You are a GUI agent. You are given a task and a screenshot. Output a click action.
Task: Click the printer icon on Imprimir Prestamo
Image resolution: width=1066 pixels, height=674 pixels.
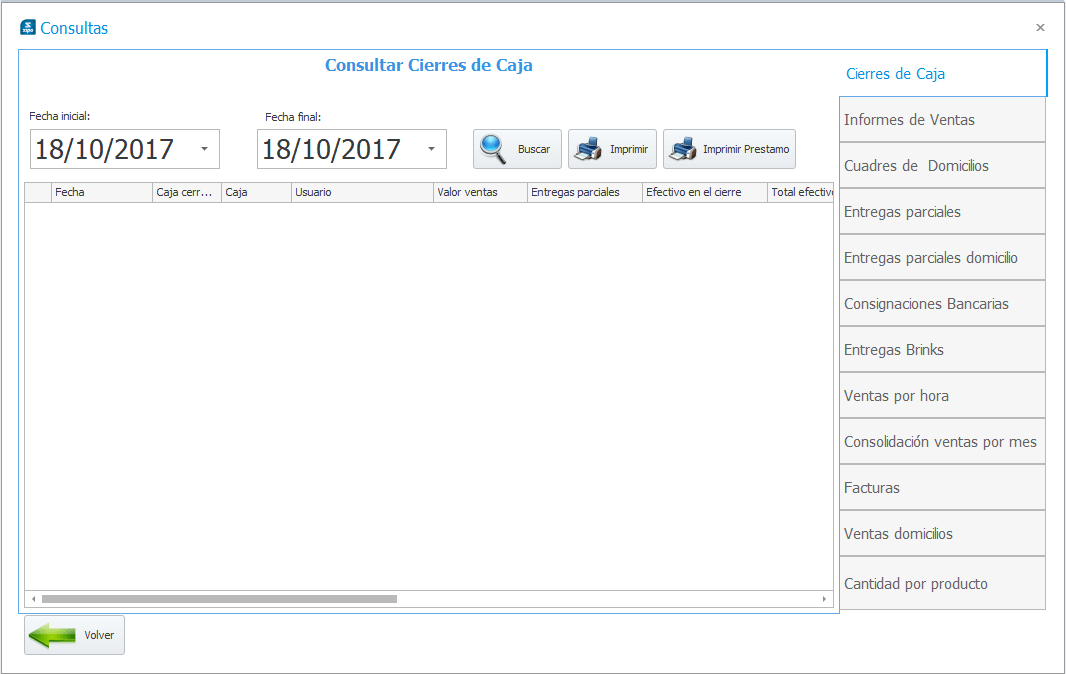pos(683,149)
